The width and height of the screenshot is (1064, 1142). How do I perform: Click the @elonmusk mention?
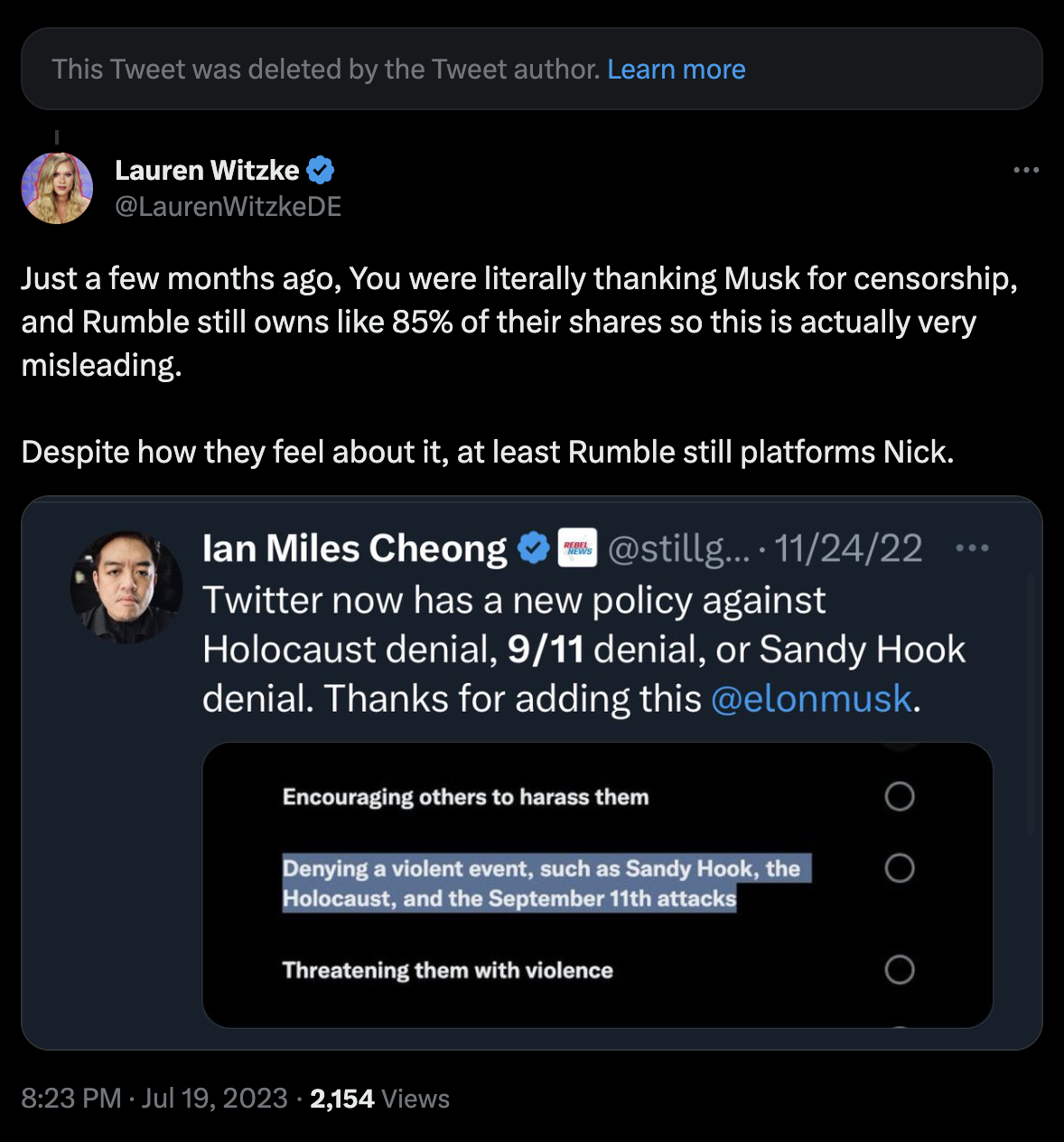coord(811,698)
